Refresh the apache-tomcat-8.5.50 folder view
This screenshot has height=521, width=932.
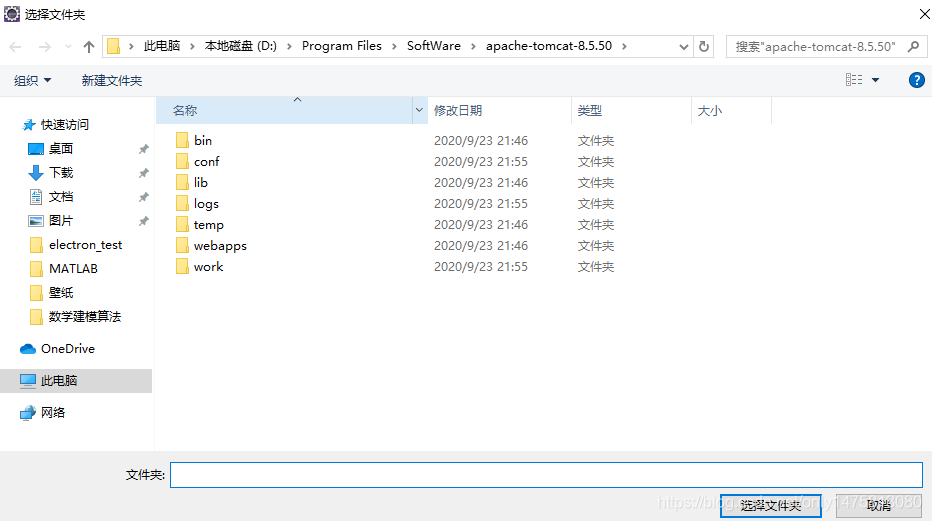pyautogui.click(x=704, y=46)
